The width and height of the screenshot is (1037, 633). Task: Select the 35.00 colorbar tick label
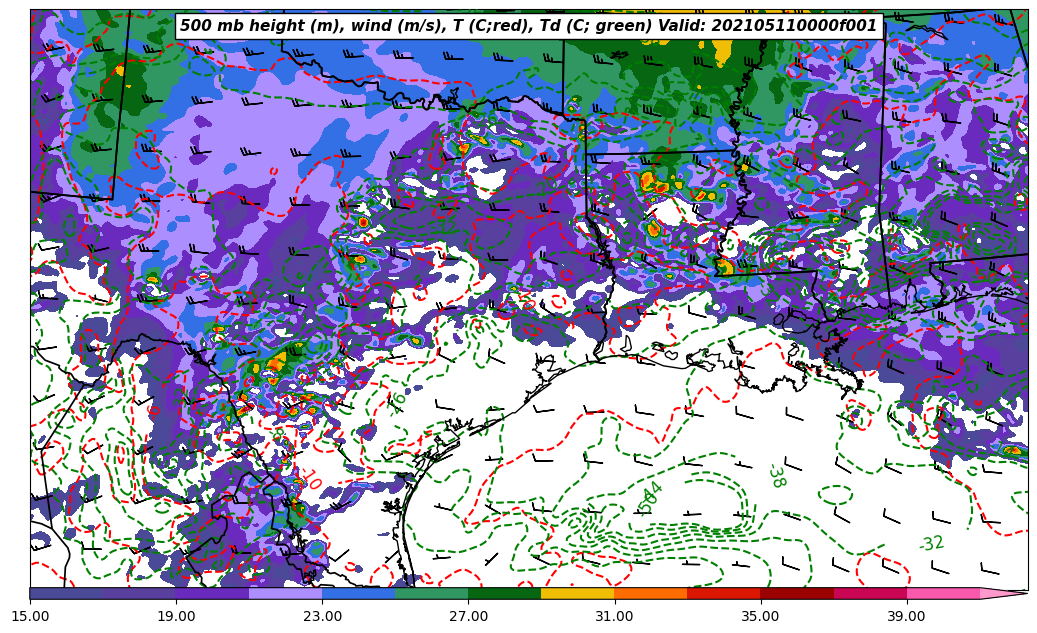pyautogui.click(x=760, y=616)
